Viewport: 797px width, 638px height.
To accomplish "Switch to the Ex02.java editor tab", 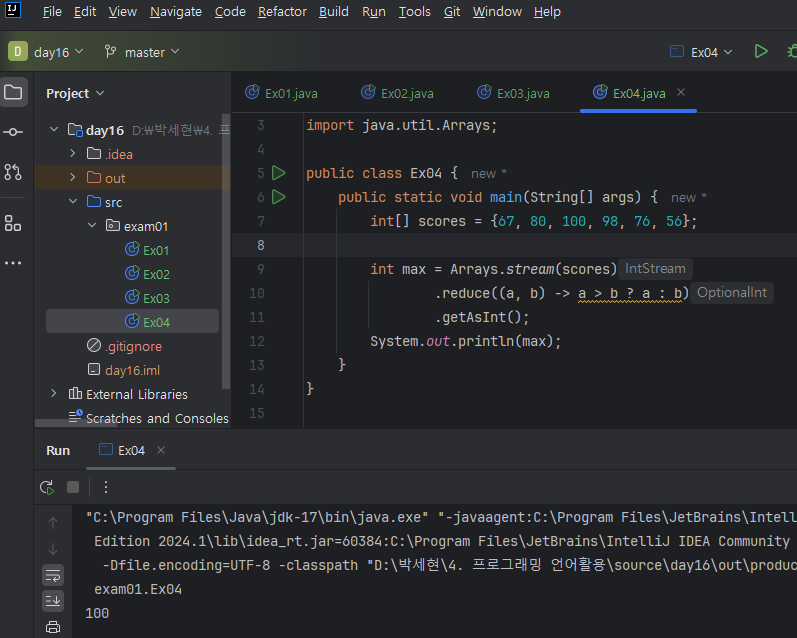I will [406, 93].
